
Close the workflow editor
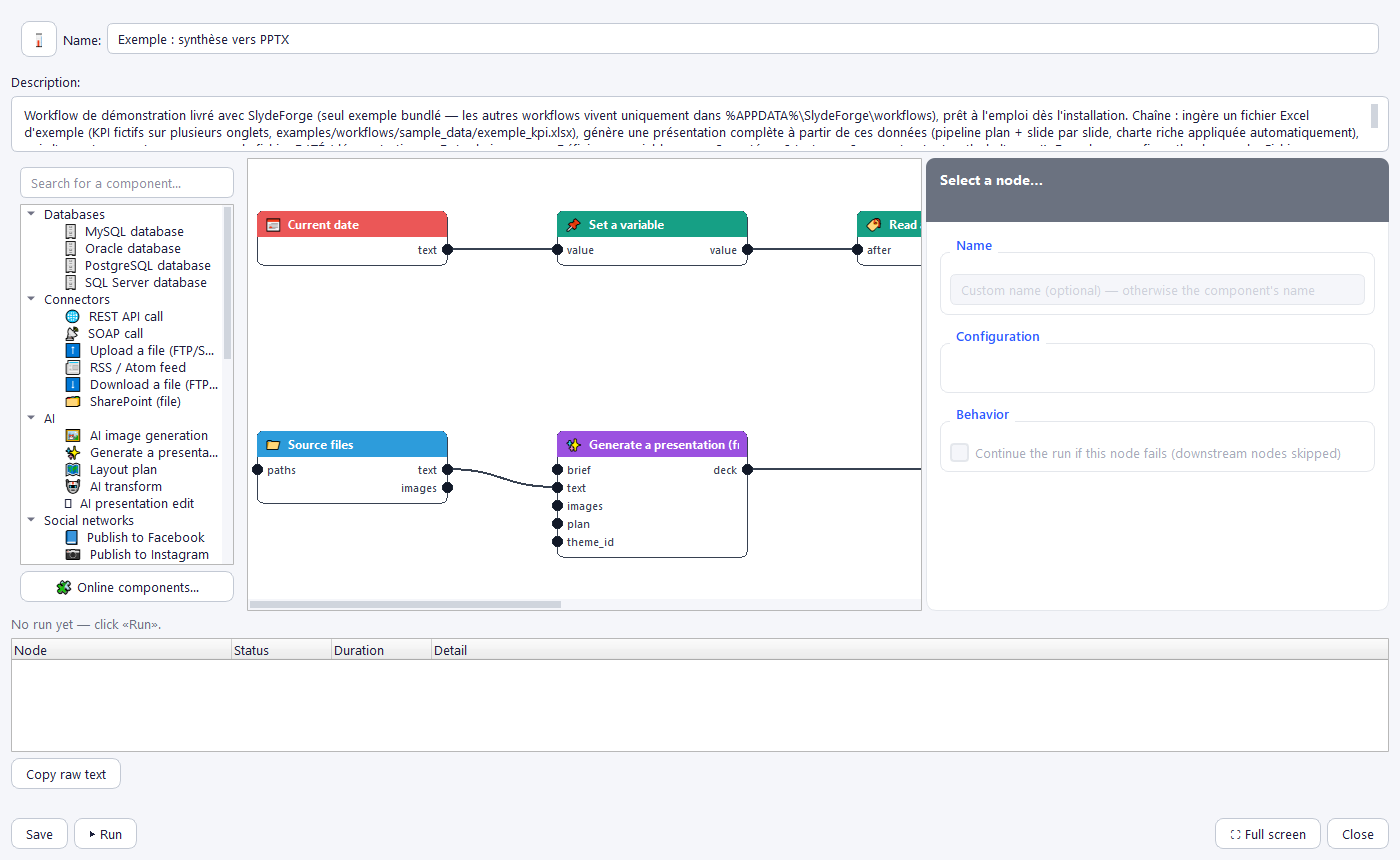[1358, 834]
